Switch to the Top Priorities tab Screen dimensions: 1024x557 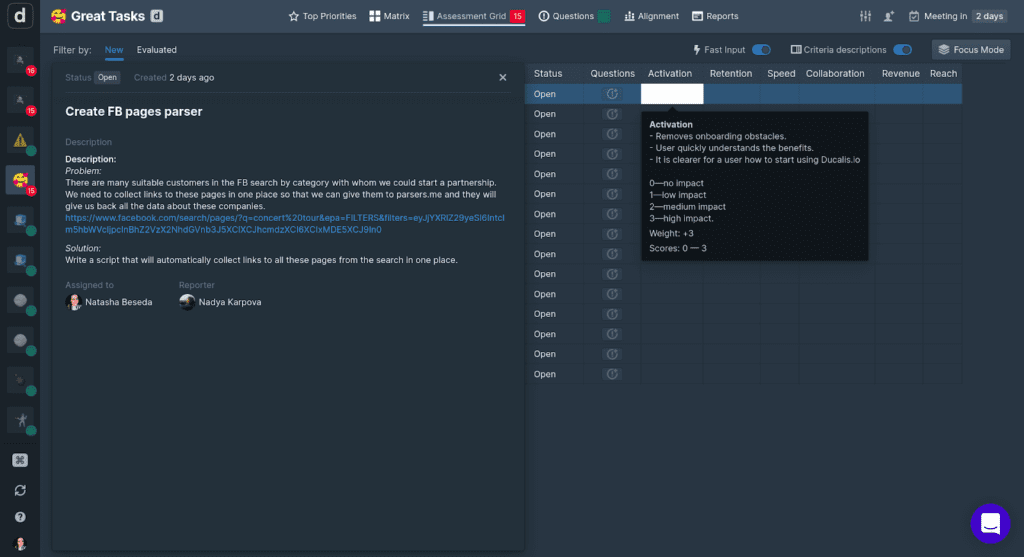pos(322,16)
